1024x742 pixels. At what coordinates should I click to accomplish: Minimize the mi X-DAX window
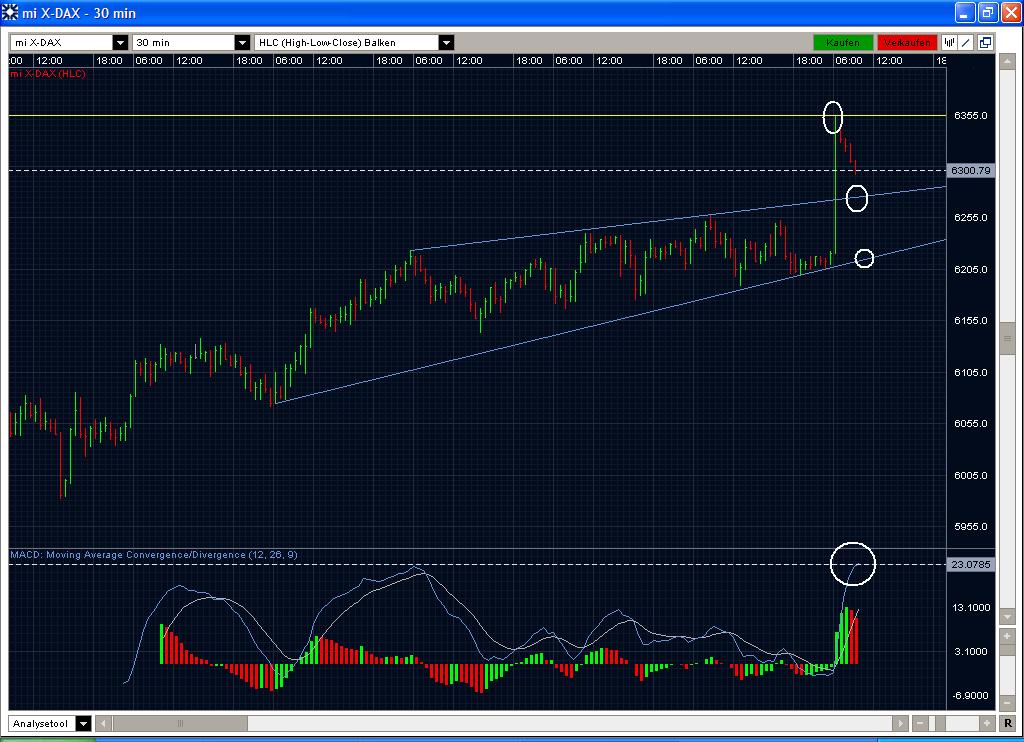click(965, 12)
